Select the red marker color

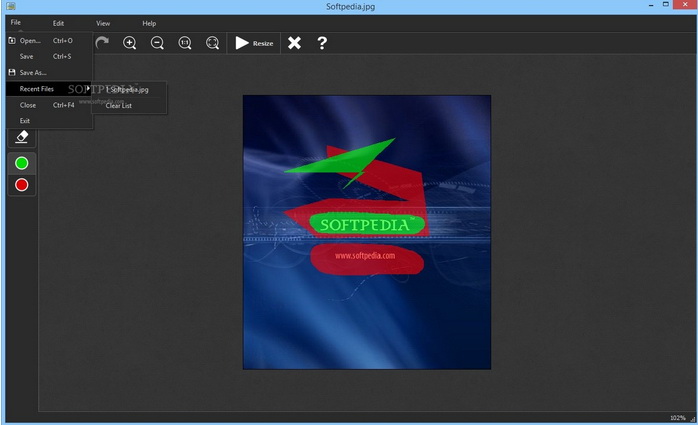22,185
